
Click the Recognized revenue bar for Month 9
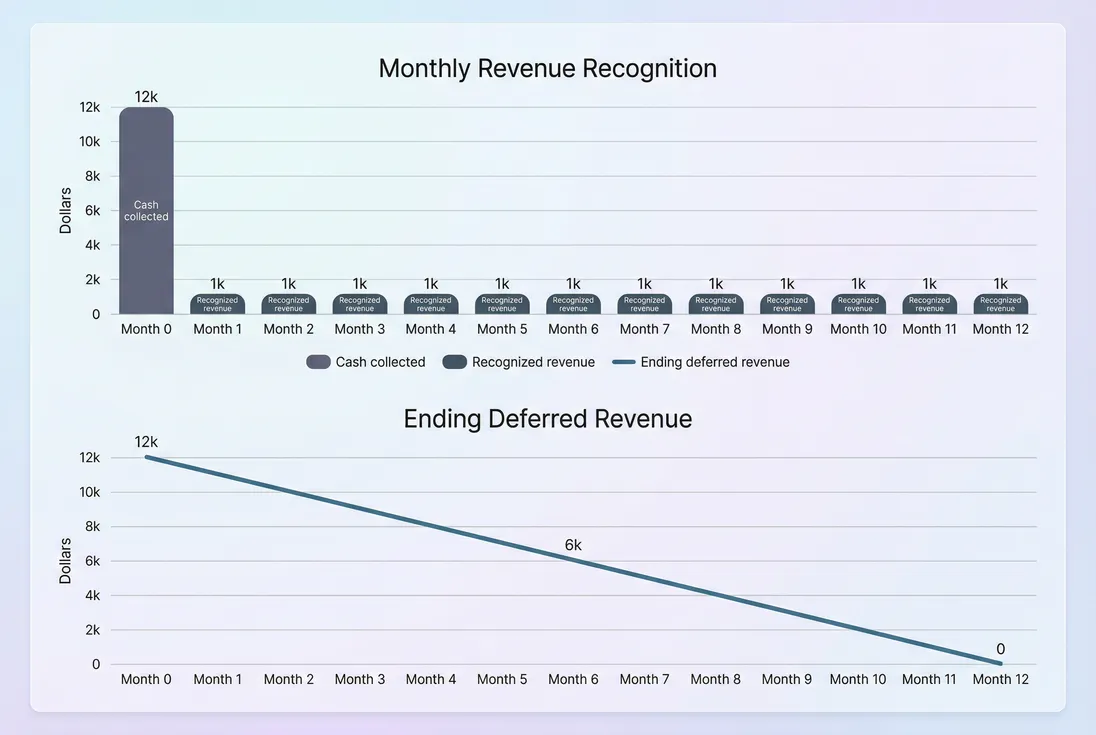pos(787,303)
